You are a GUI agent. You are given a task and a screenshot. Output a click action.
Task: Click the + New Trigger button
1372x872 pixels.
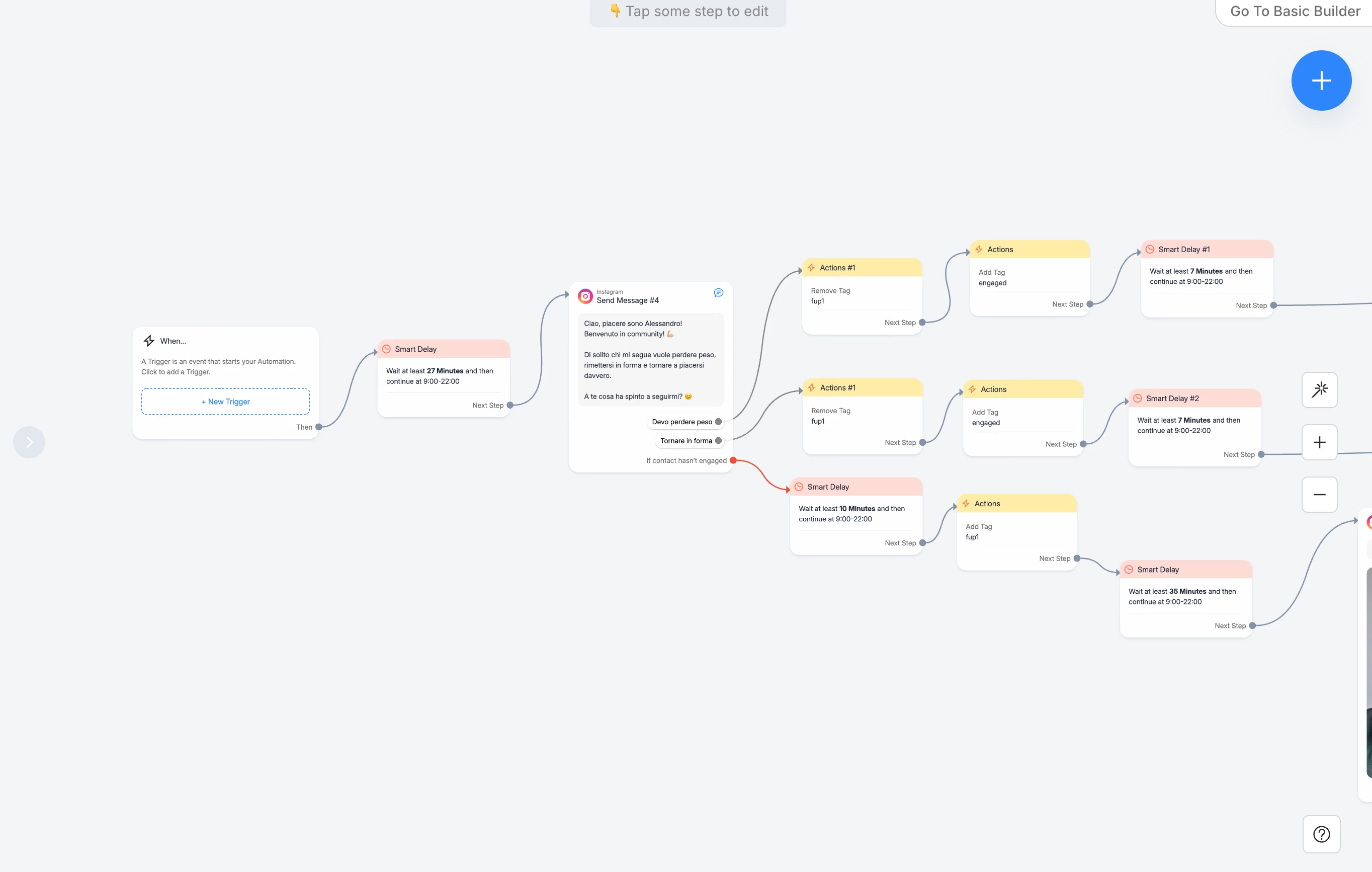point(225,402)
